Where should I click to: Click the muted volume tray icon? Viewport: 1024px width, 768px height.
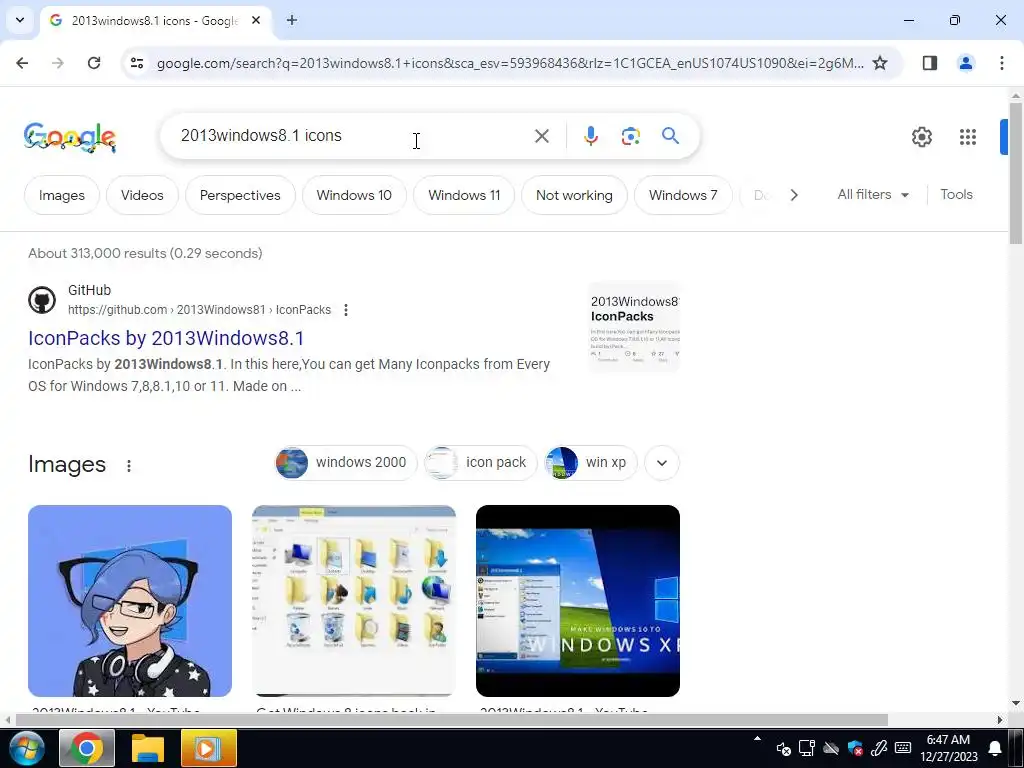click(783, 748)
